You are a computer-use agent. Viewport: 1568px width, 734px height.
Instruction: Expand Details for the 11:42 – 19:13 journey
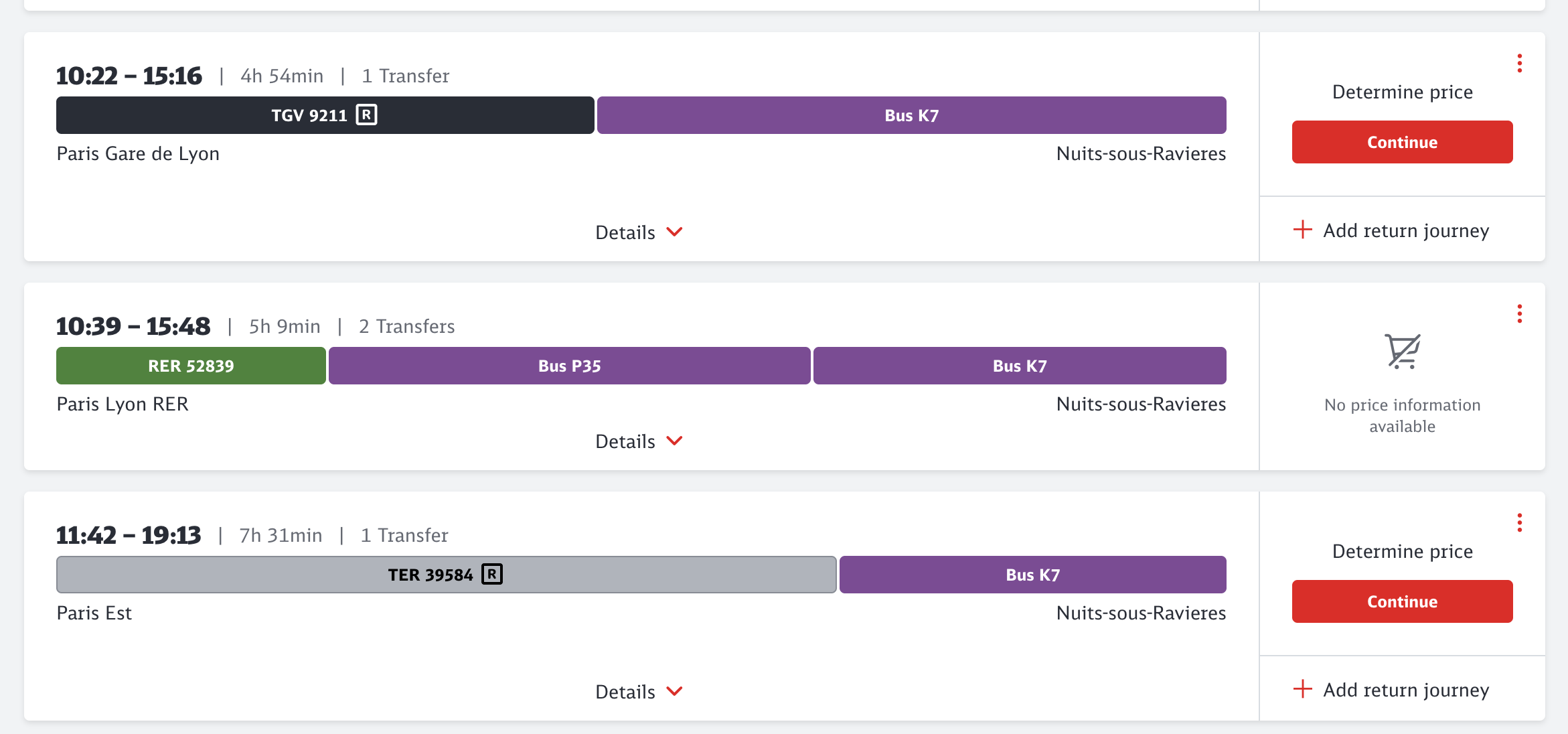click(638, 692)
